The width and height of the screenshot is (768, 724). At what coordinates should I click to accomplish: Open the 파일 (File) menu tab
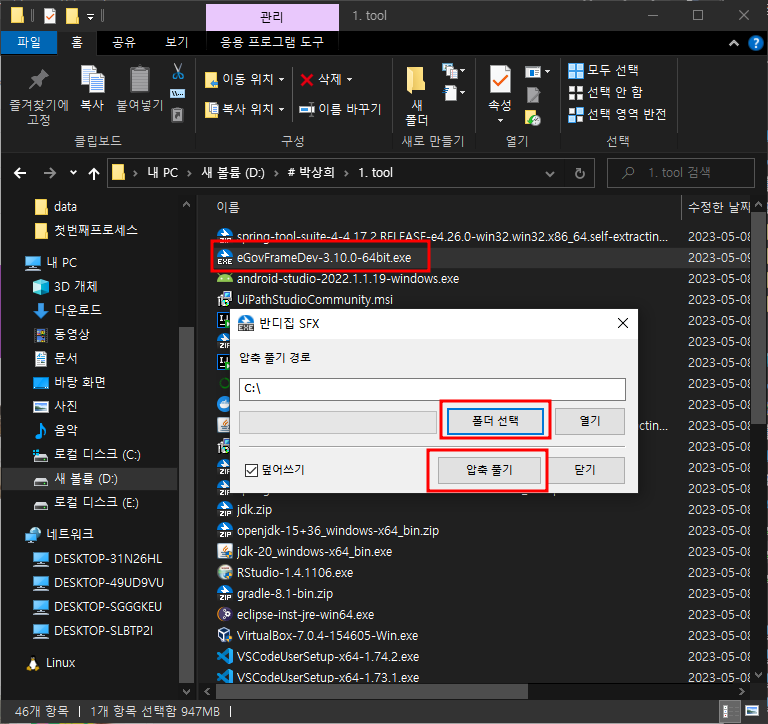coord(29,43)
